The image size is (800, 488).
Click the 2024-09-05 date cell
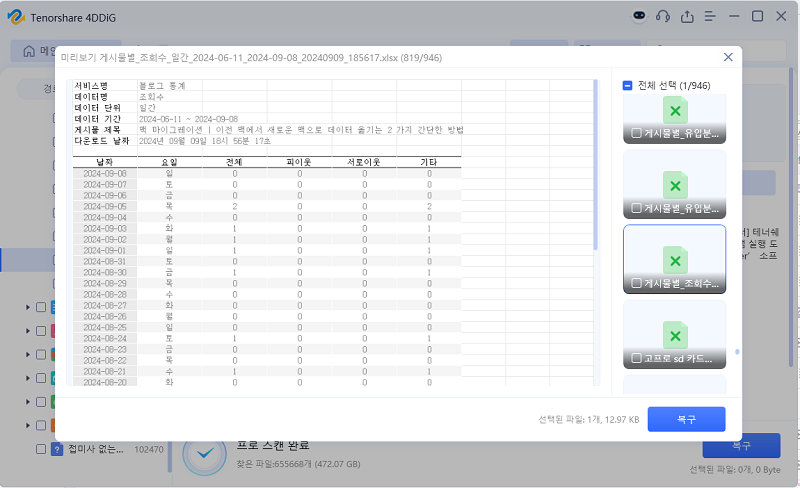tap(105, 206)
